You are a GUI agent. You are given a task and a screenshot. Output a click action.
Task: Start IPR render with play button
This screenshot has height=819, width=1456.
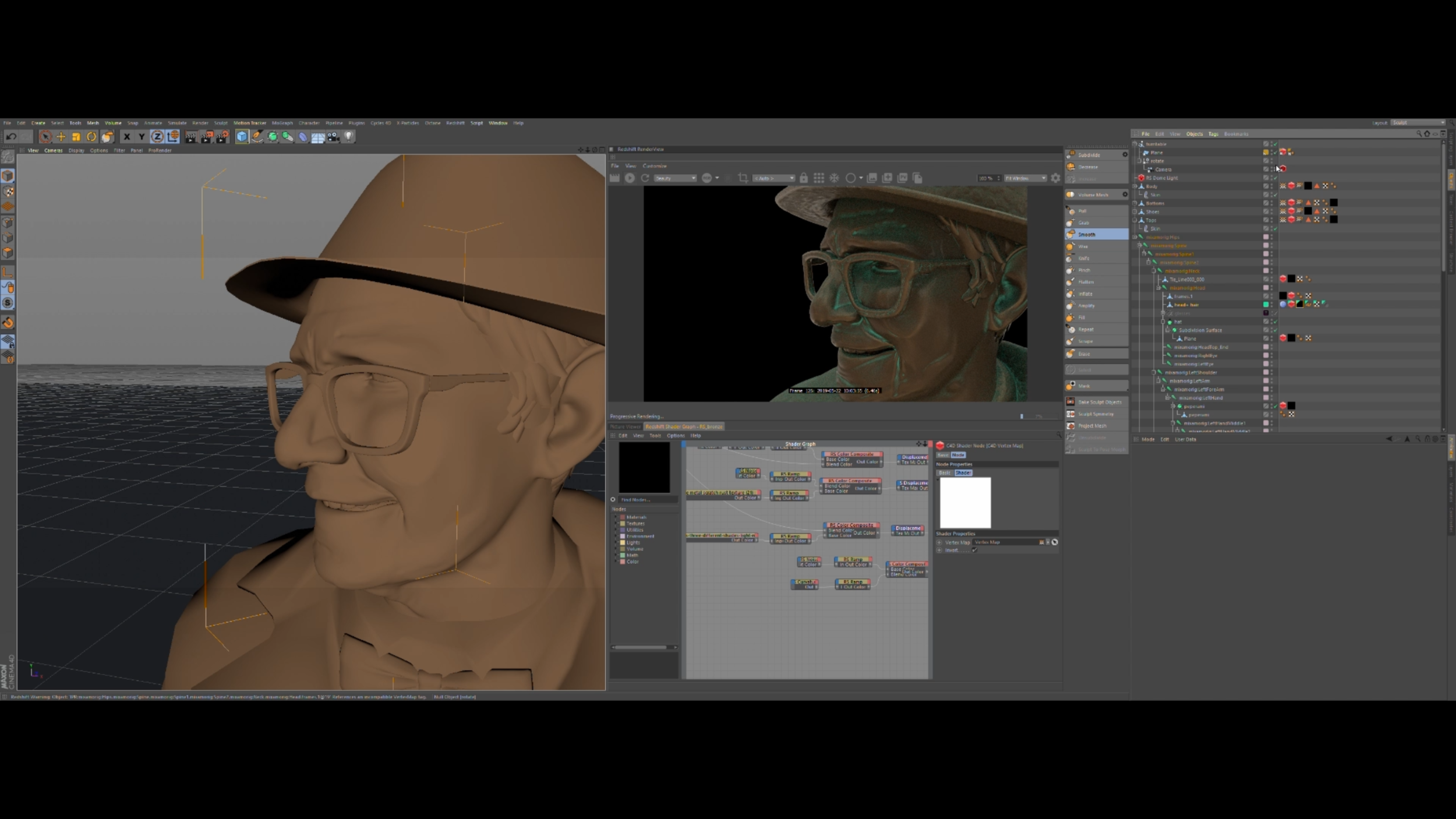(x=630, y=178)
